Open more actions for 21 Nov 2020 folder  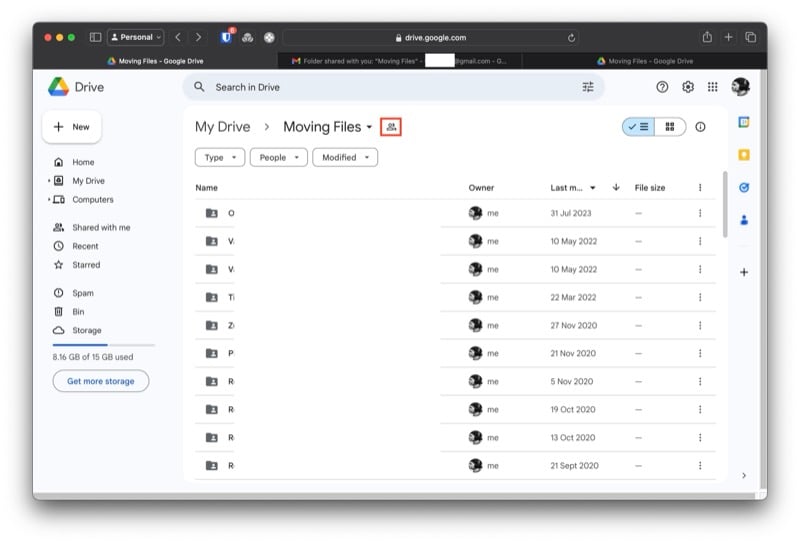pyautogui.click(x=700, y=354)
